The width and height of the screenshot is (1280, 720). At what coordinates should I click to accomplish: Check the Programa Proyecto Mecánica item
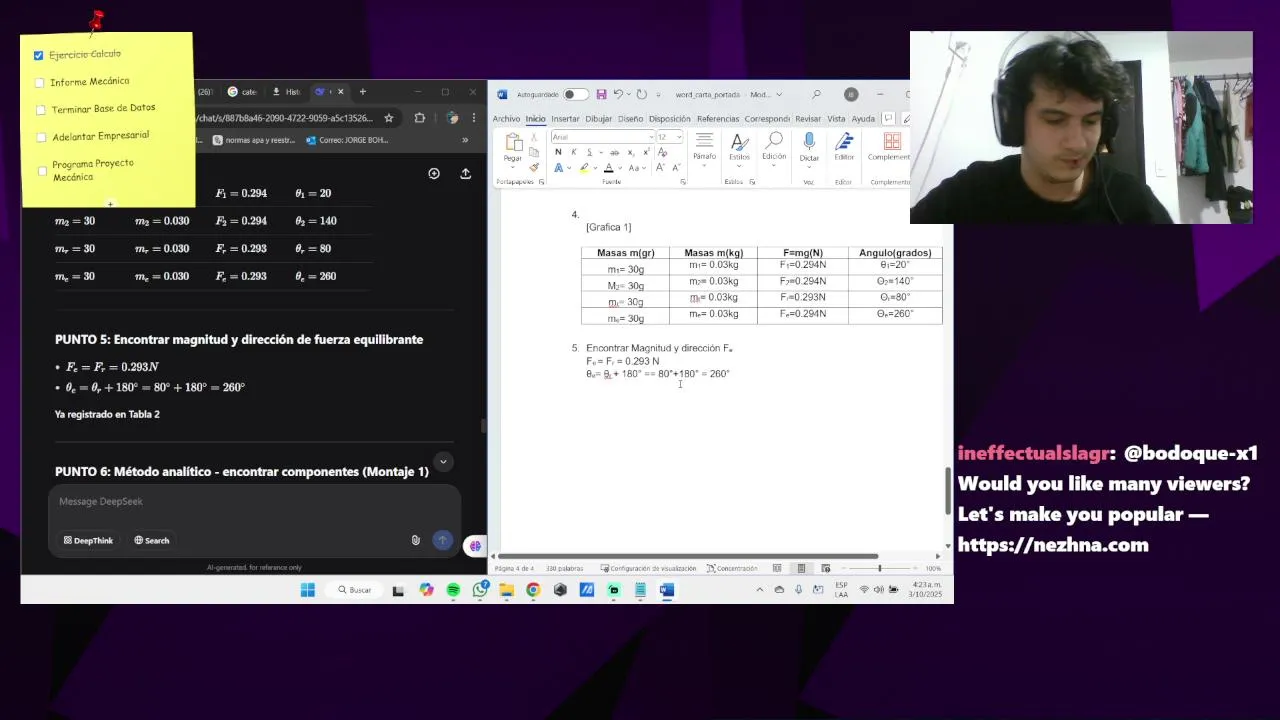coord(42,171)
